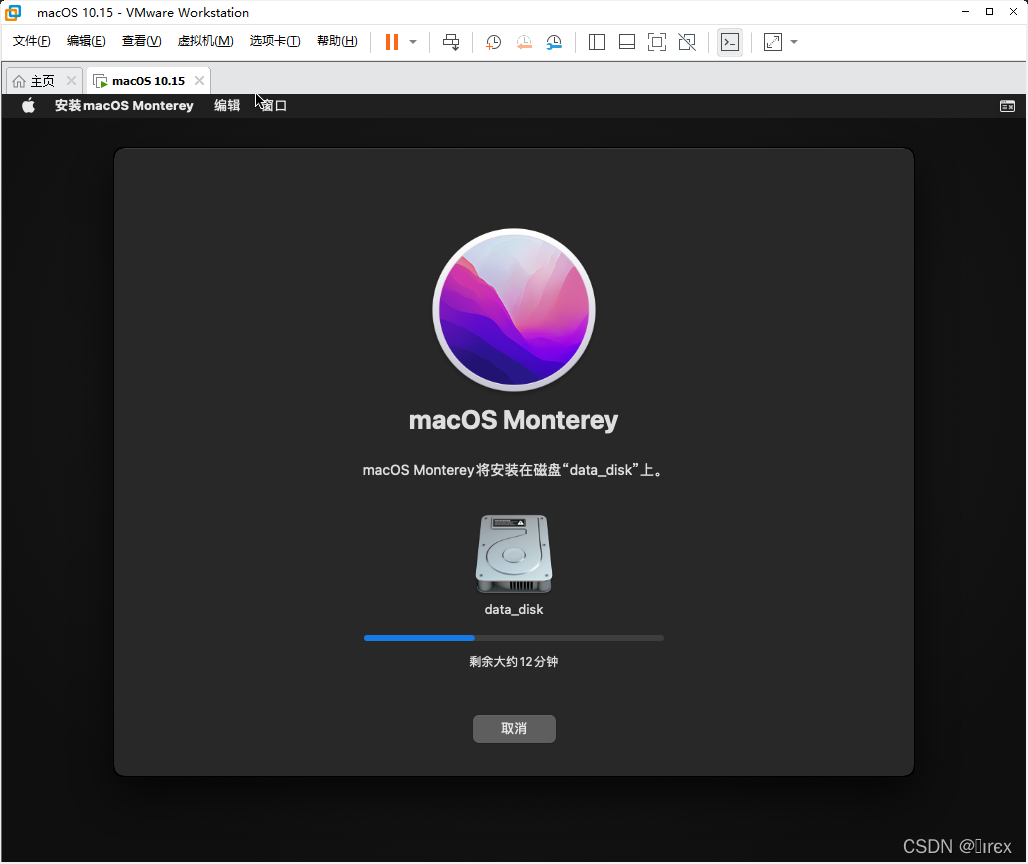Send Ctrl+Alt+Del to the VM

[x=451, y=42]
